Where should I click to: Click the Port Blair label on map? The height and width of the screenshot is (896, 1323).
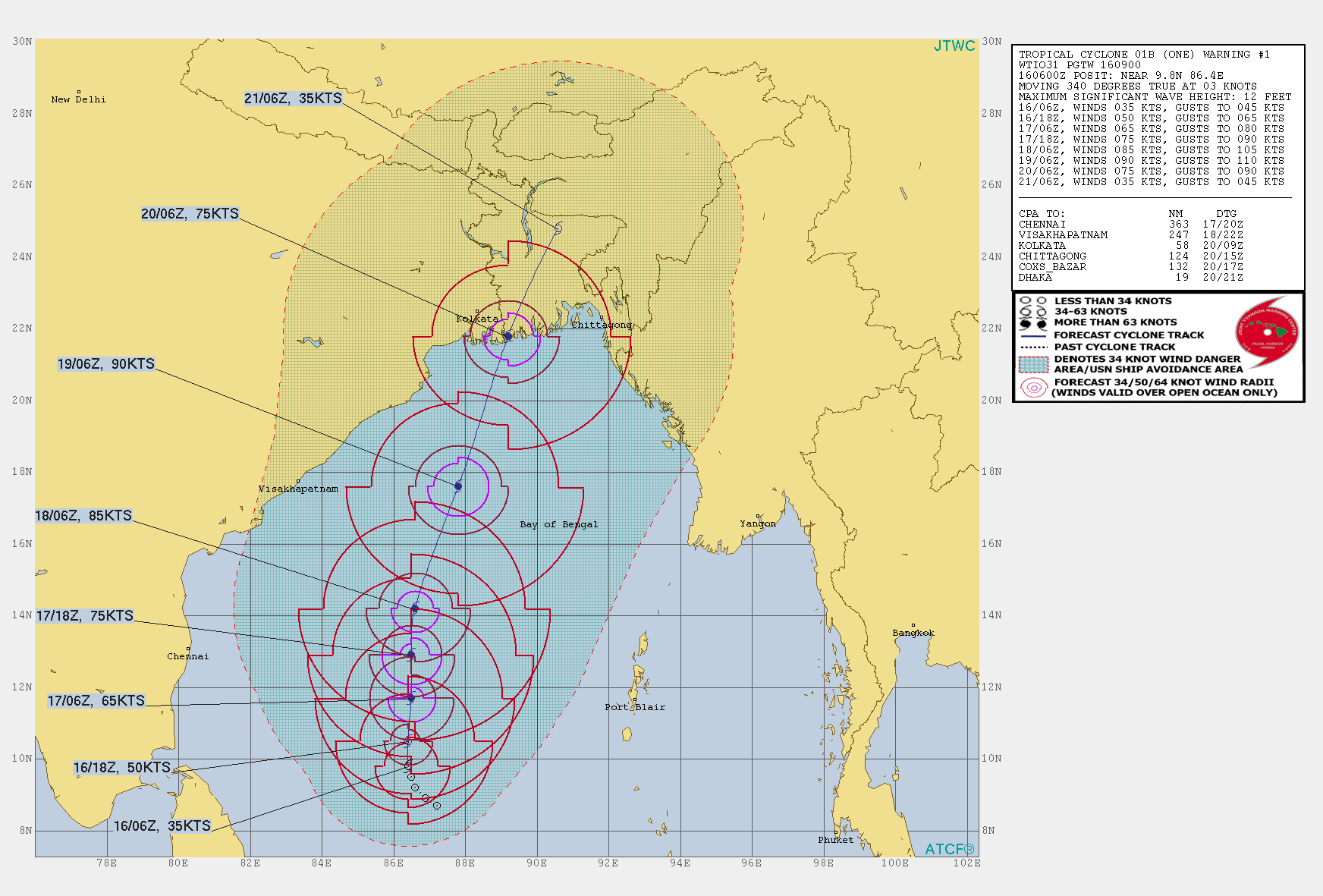[635, 707]
